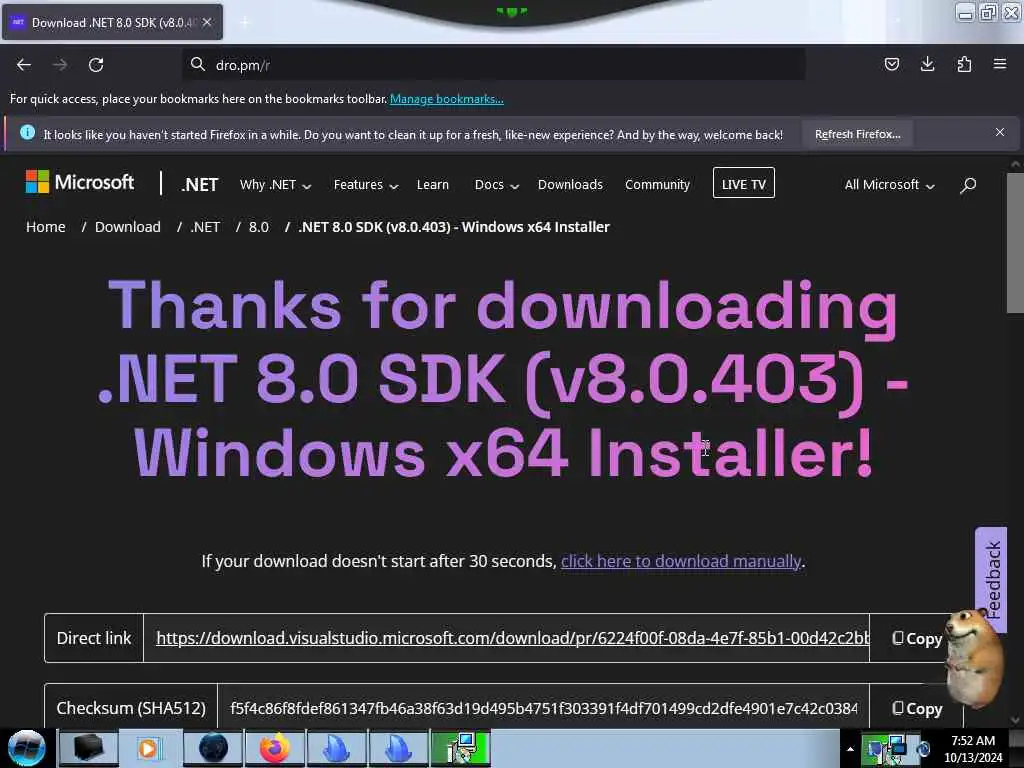The image size is (1024, 768).
Task: Click the hamster mascot image
Action: 976,659
